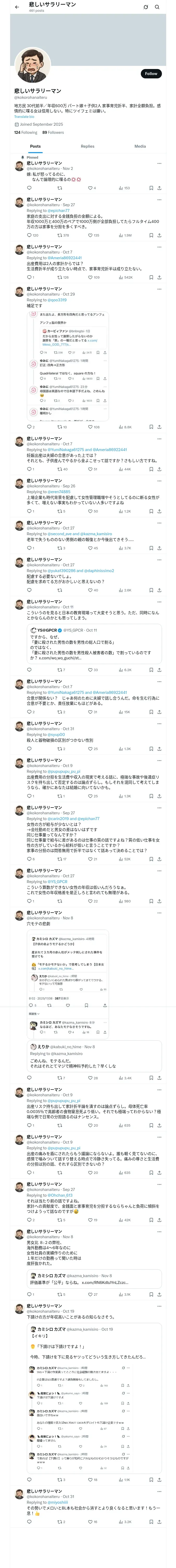The height and width of the screenshot is (1568, 176).
Task: Open more menu on the @qoo3319 reply post
Action: click(x=159, y=289)
